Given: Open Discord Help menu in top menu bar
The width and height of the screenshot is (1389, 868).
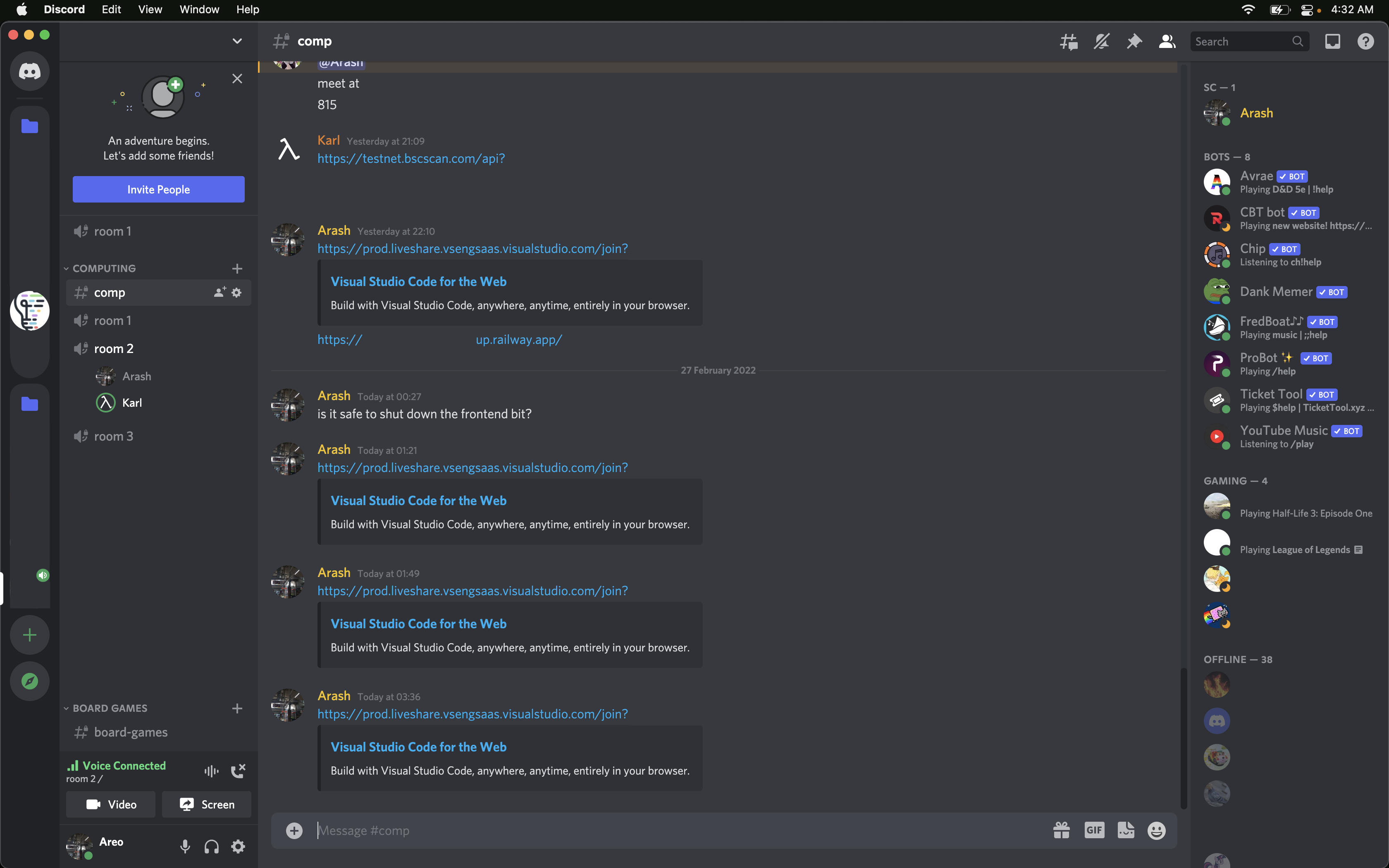Looking at the screenshot, I should pos(247,9).
